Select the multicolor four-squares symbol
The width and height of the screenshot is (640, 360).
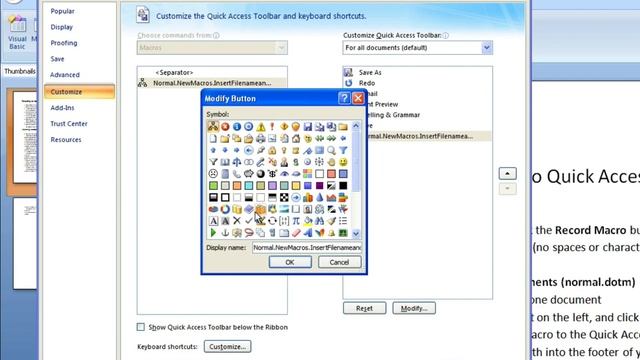[x=308, y=174]
